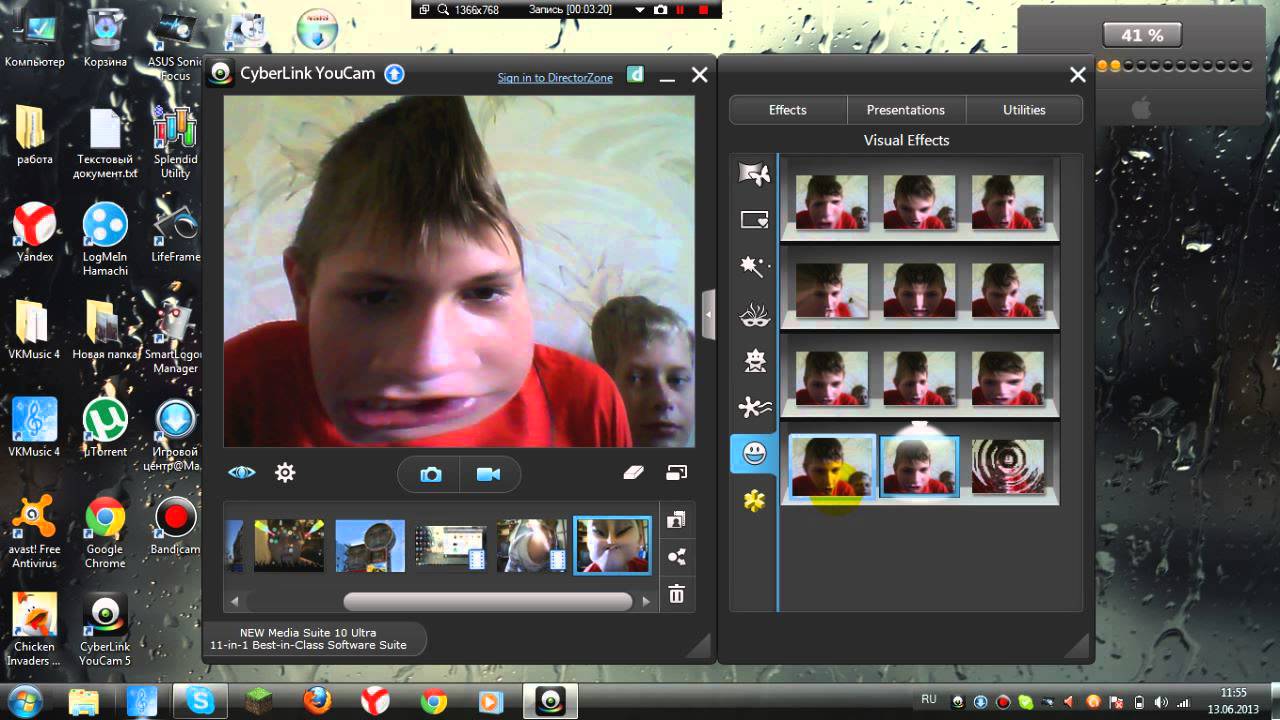The width and height of the screenshot is (1280, 720).
Task: Click the green DirectorZone 'd' icon
Action: point(635,74)
